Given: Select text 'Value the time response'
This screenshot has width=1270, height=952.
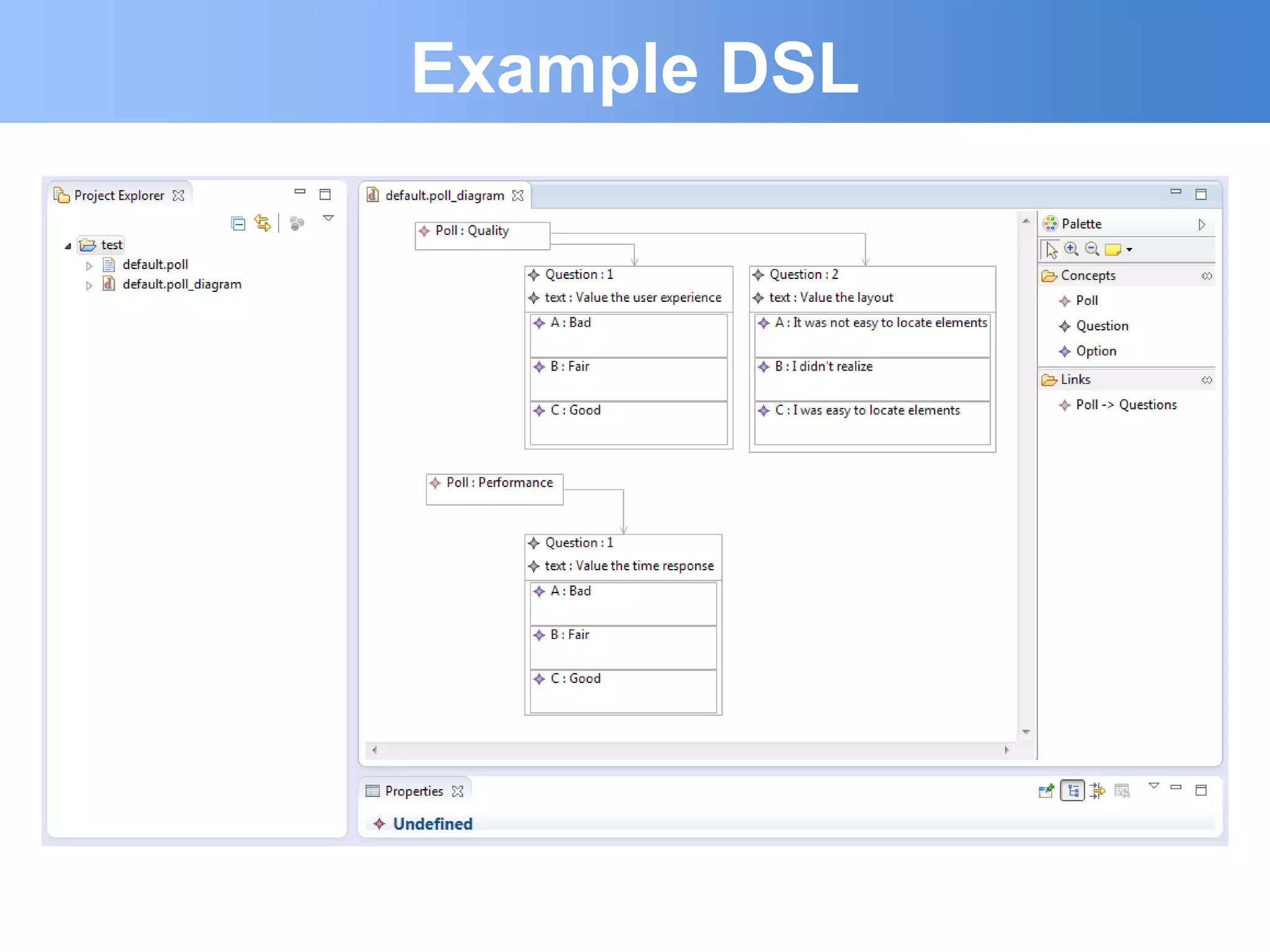Looking at the screenshot, I should coord(645,566).
